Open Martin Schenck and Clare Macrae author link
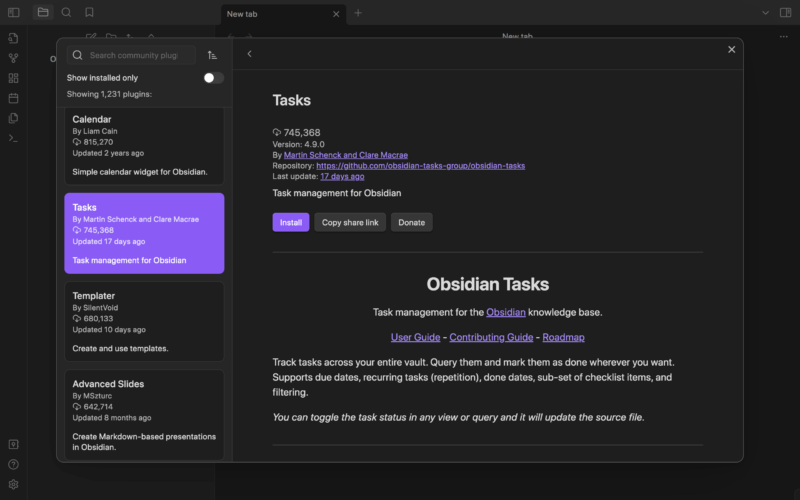This screenshot has height=500, width=800. [x=346, y=155]
